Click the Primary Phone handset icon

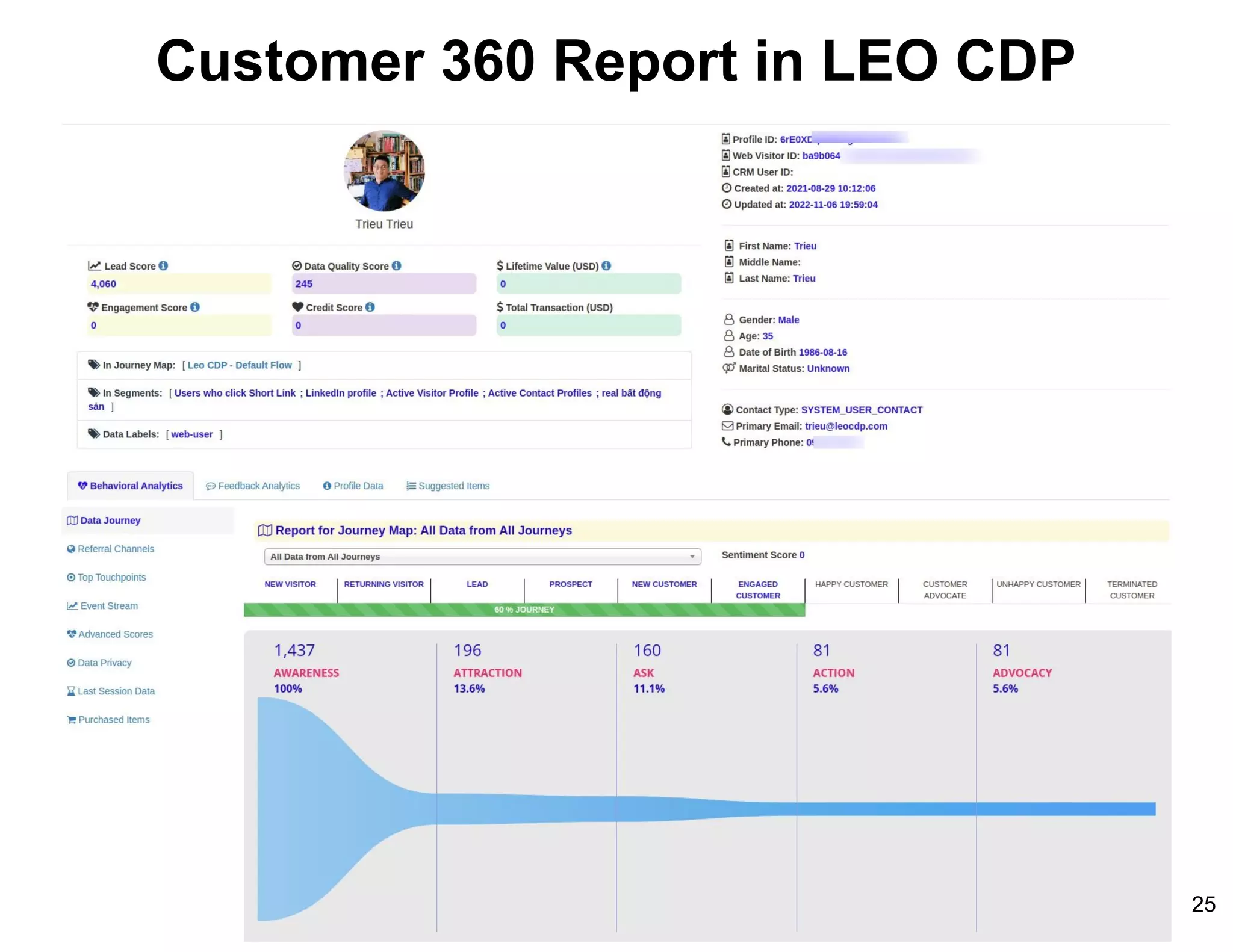[x=726, y=442]
